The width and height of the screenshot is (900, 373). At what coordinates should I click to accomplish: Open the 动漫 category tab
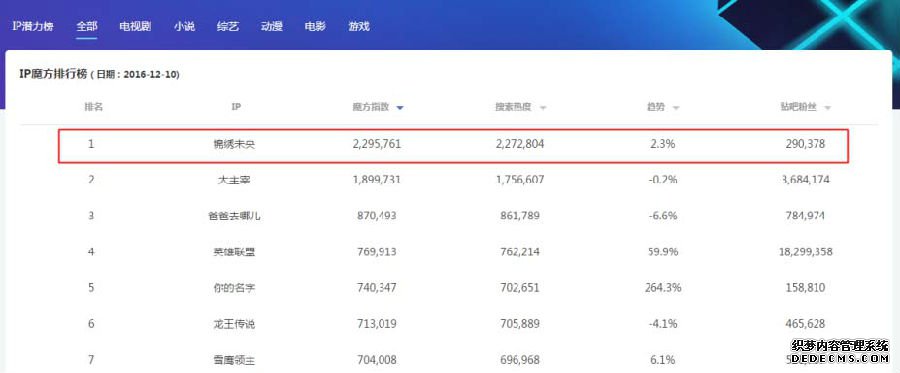tap(271, 26)
